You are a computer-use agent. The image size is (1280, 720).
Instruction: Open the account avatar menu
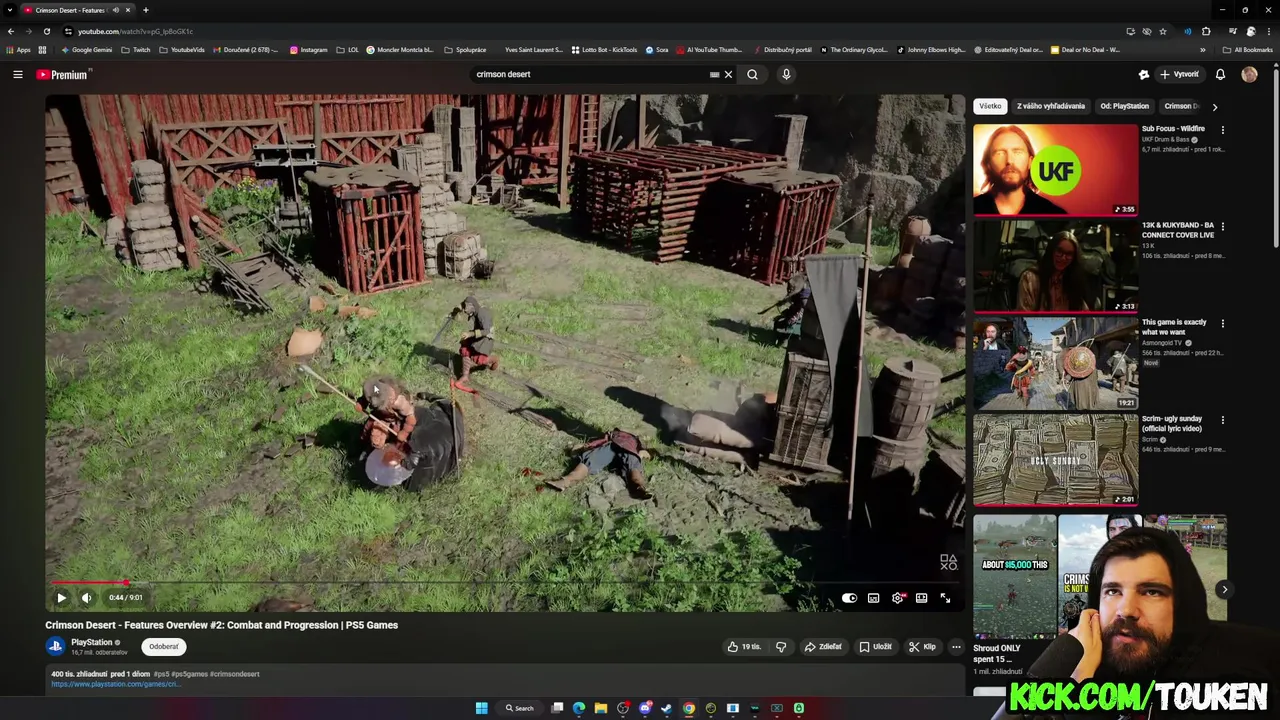coord(1249,74)
